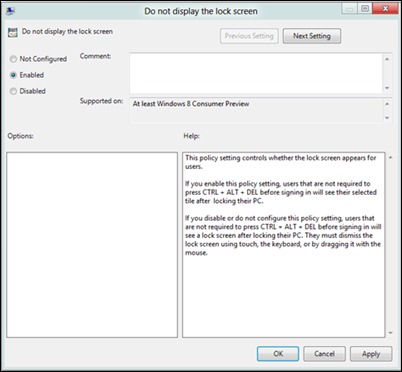Click the Comment box scroll up arrow
Image resolution: width=402 pixels, height=372 pixels.
coord(387,59)
